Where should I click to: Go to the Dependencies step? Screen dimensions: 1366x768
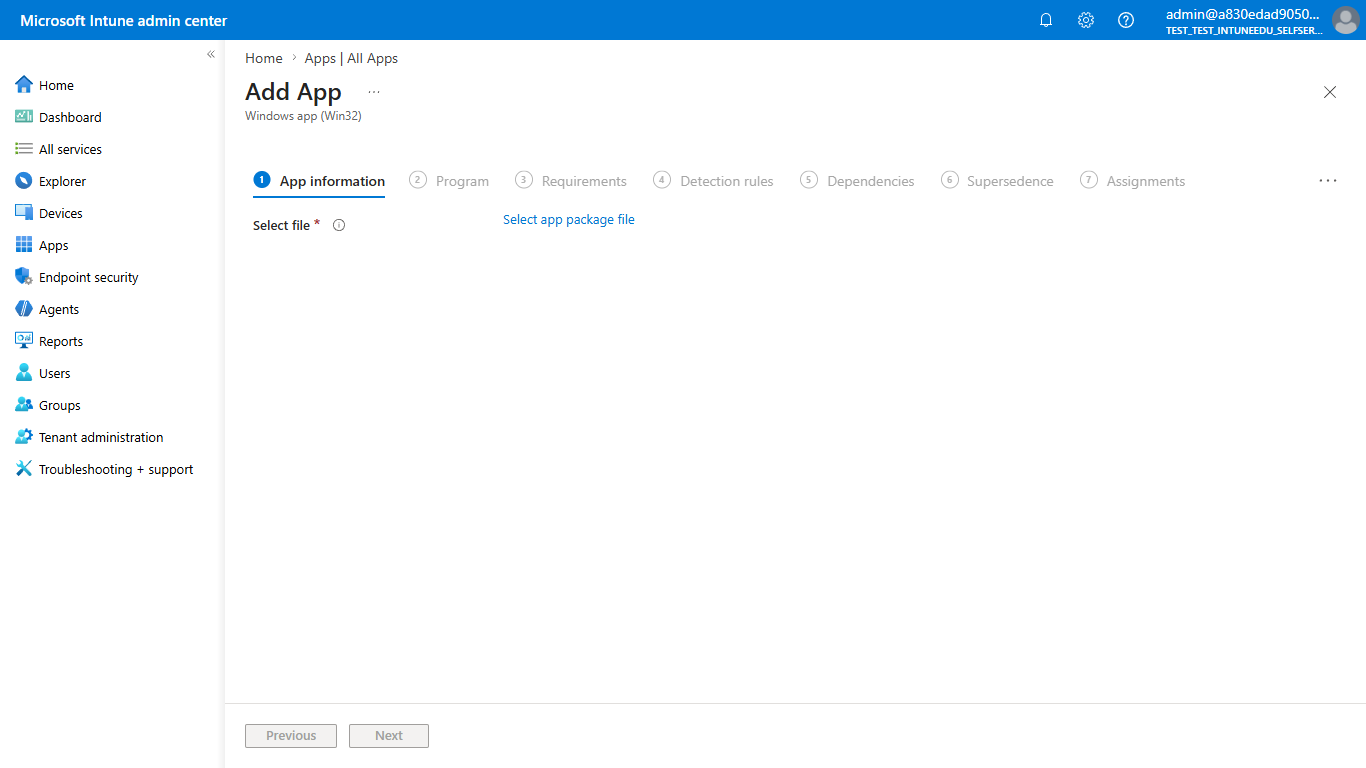(x=857, y=181)
